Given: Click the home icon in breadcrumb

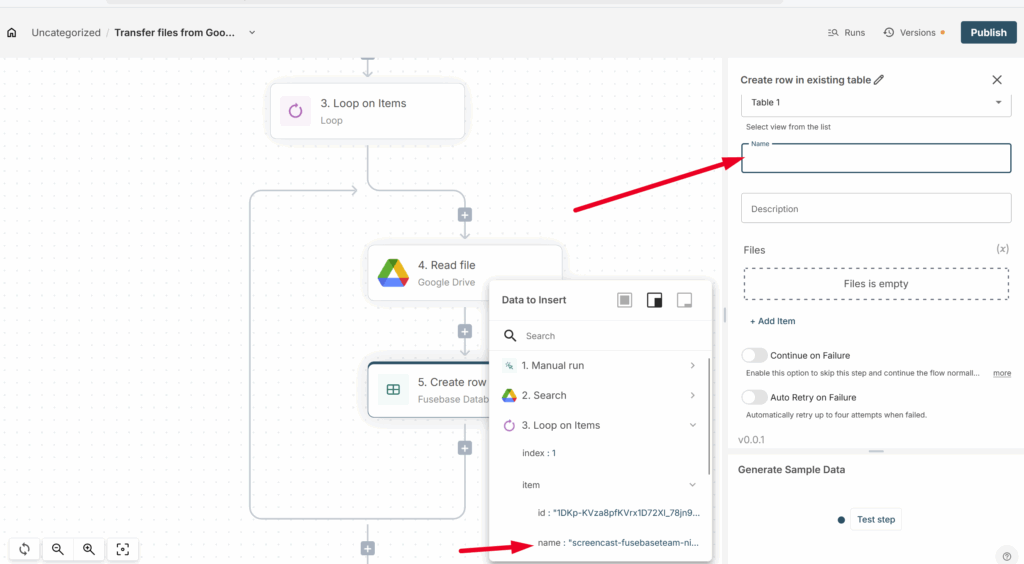Looking at the screenshot, I should (x=12, y=33).
